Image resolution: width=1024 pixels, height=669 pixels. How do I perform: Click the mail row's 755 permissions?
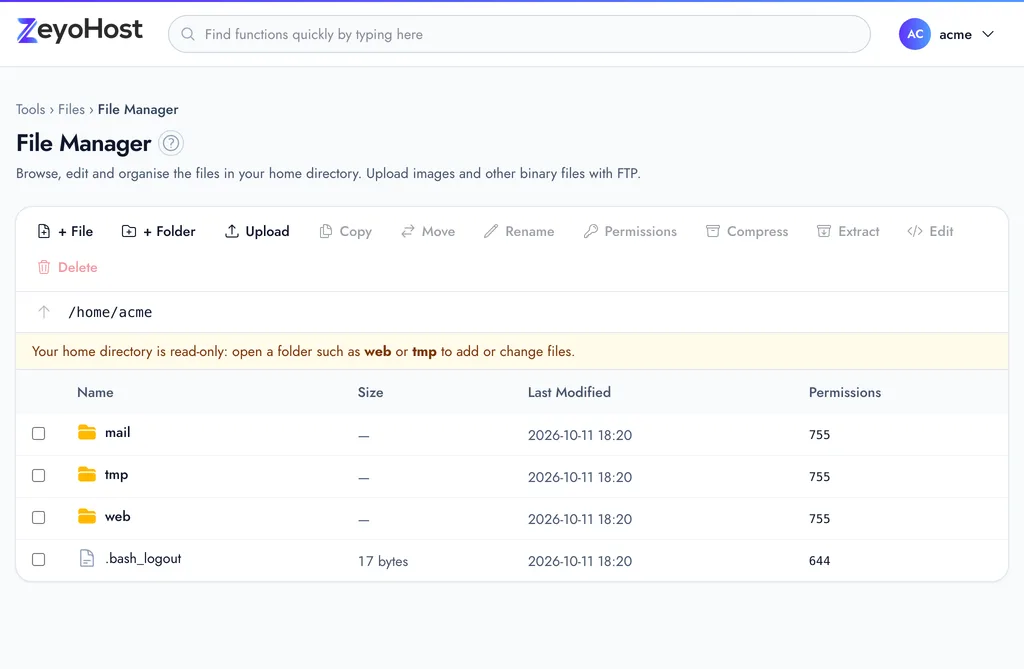(819, 434)
